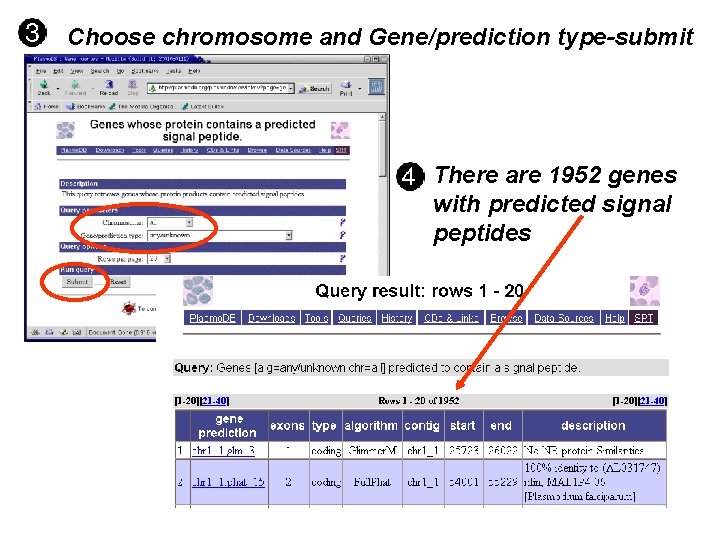Click the pink cell image on query form header

(340, 130)
